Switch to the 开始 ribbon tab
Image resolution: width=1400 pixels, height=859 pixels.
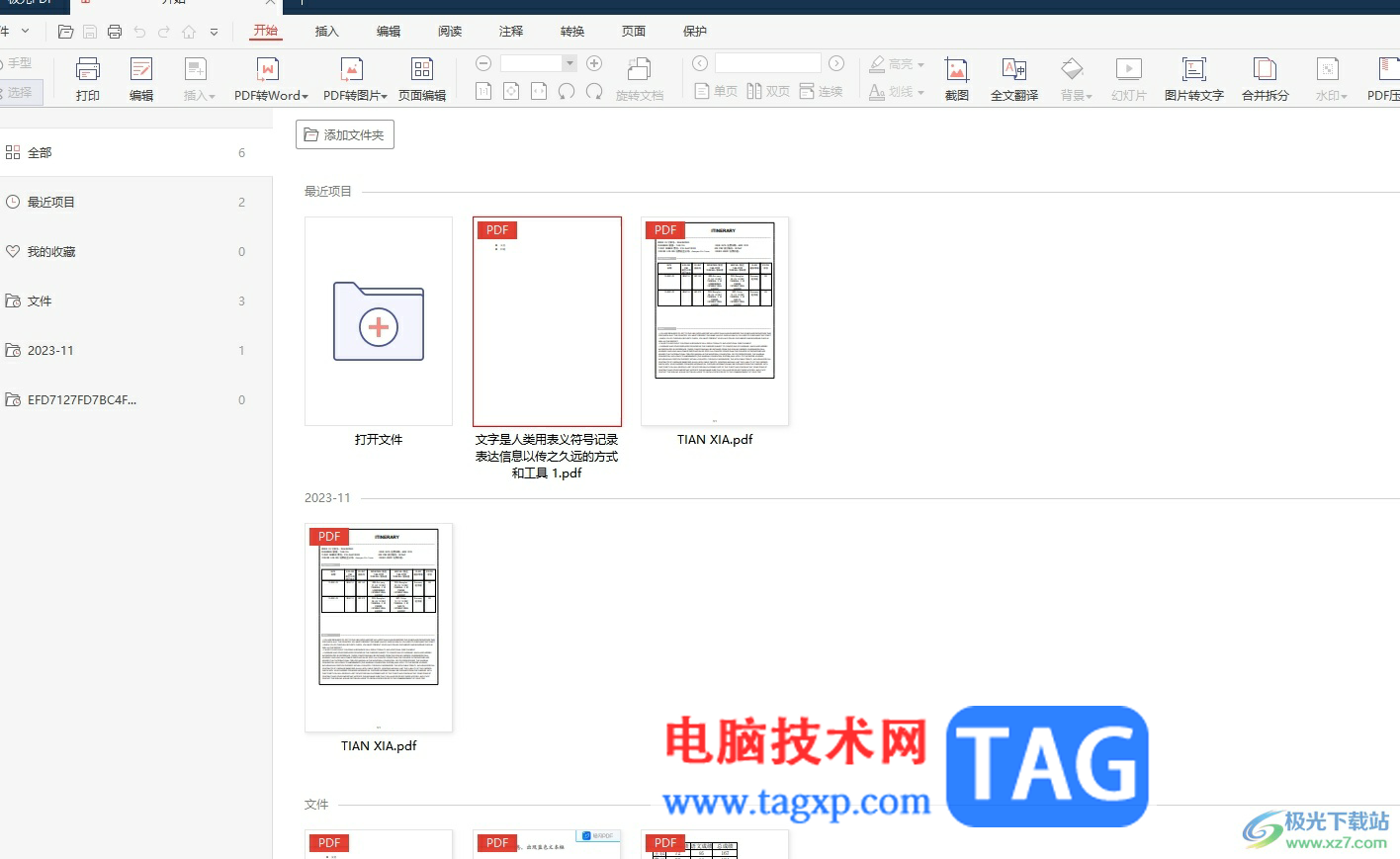point(266,31)
